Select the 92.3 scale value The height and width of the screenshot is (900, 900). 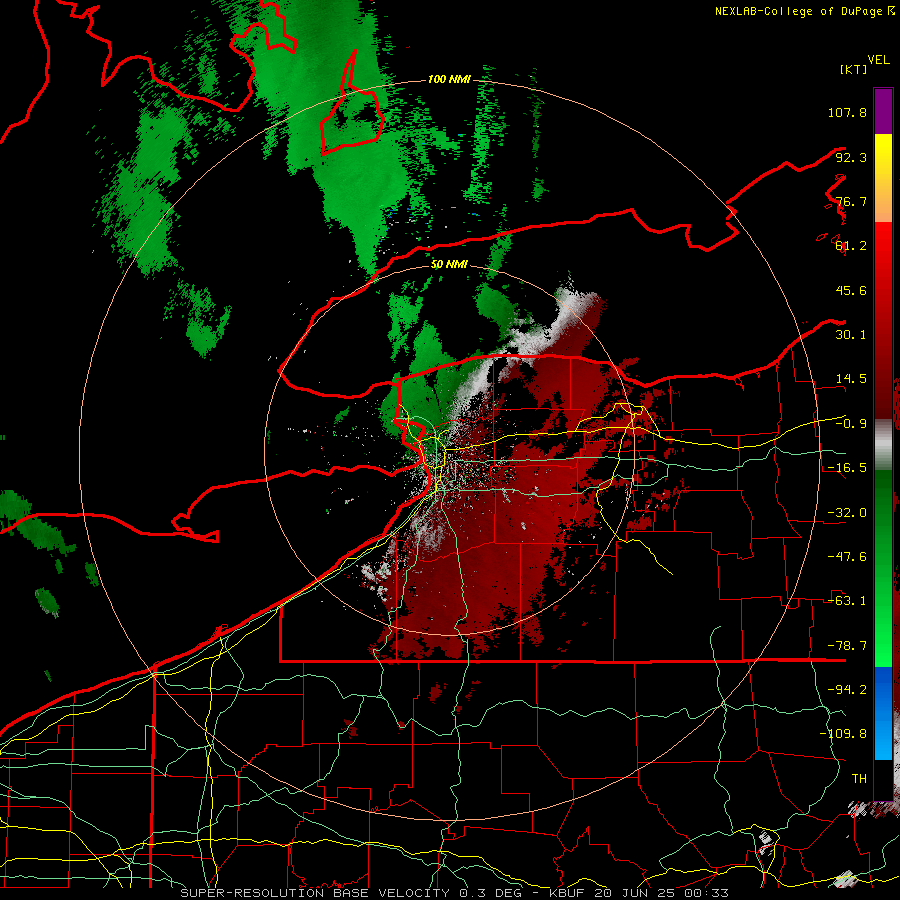pos(851,157)
